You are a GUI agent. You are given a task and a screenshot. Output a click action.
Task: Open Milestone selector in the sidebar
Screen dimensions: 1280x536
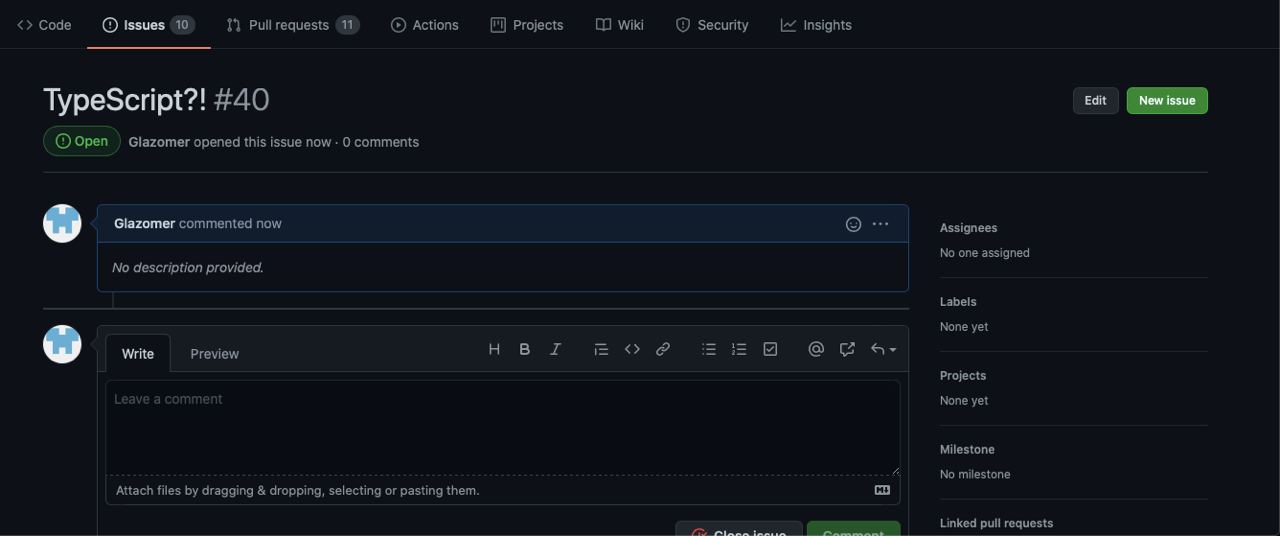click(967, 450)
